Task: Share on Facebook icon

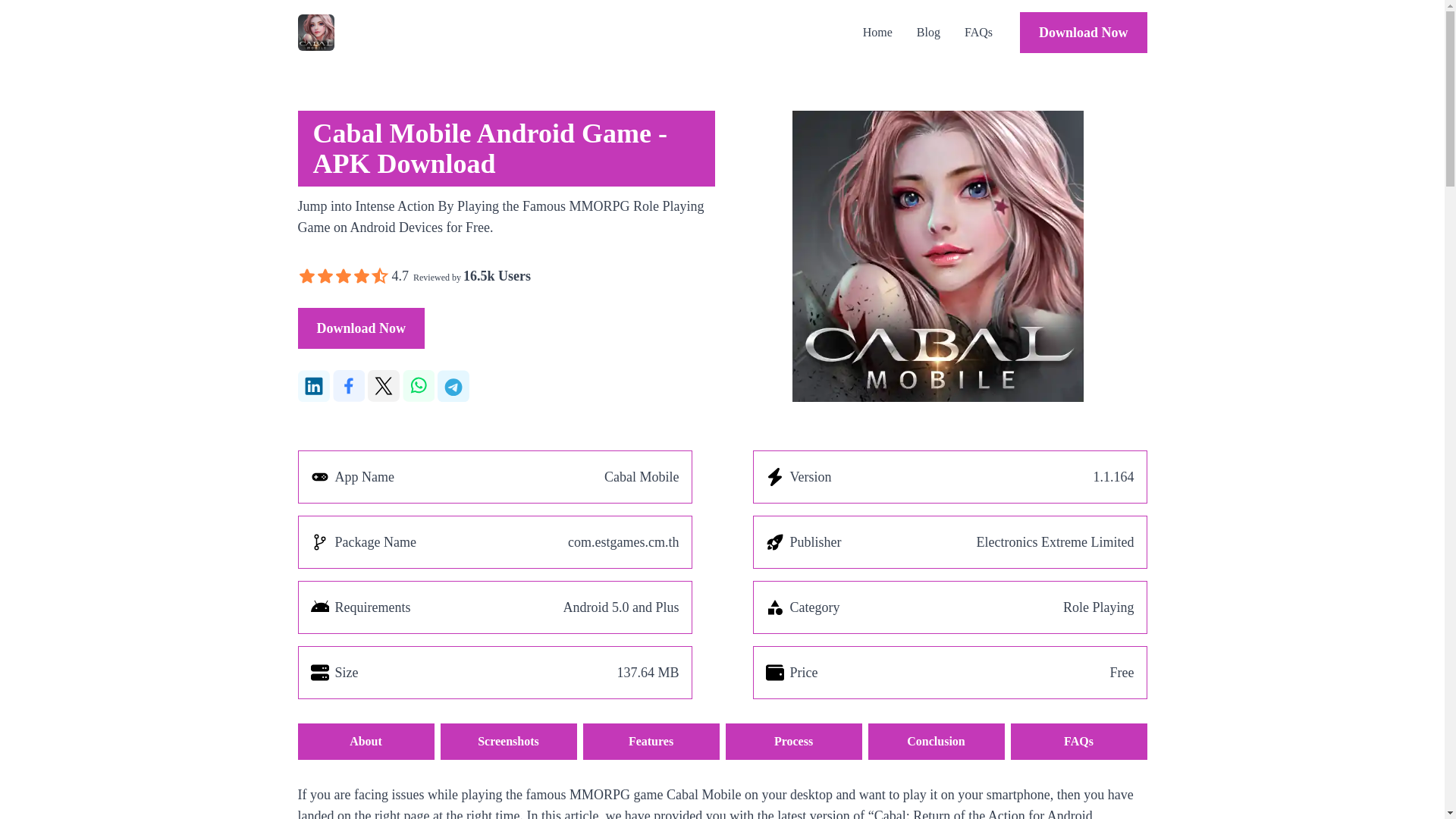Action: (349, 386)
